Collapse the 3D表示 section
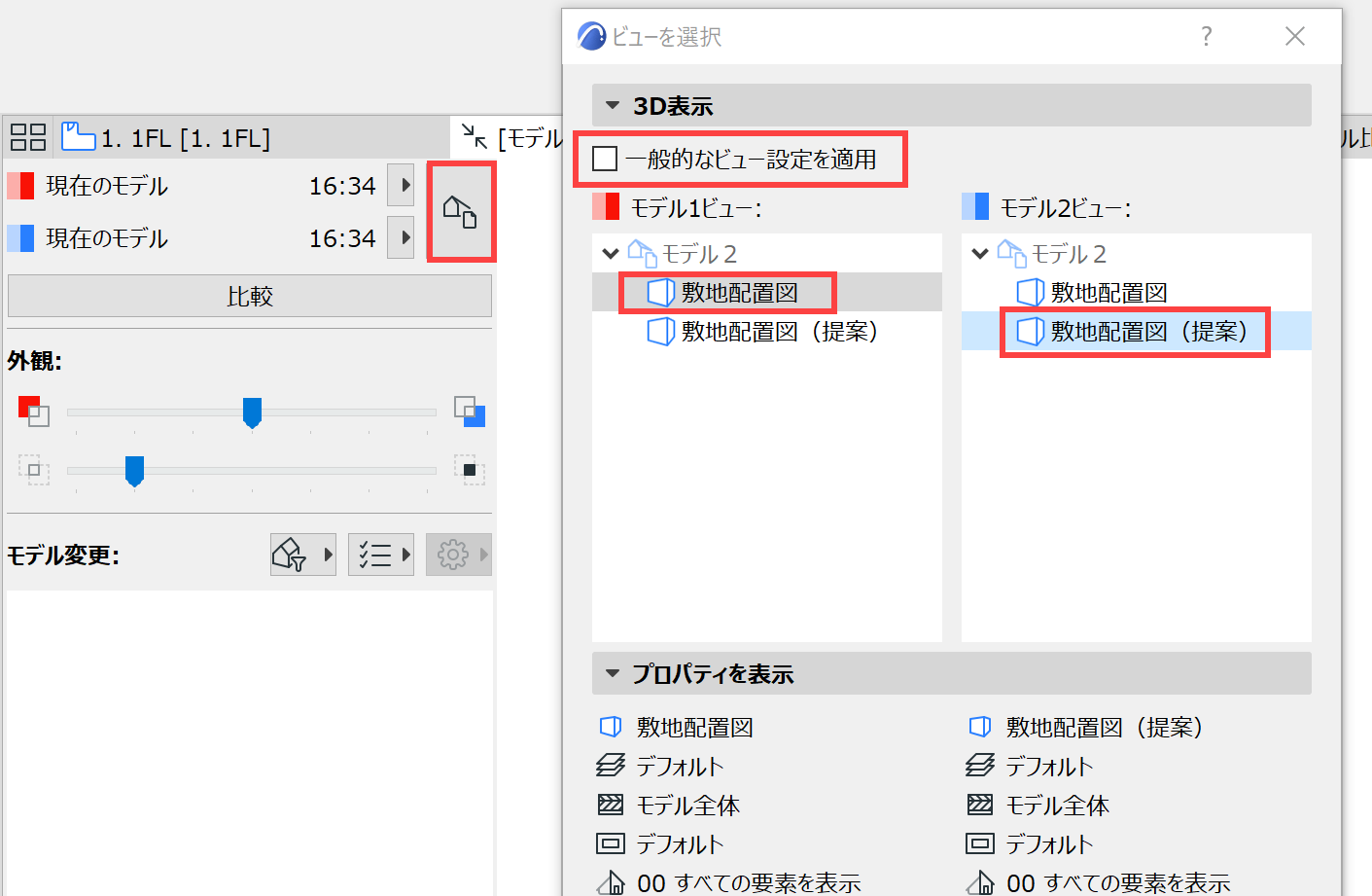Image resolution: width=1372 pixels, height=896 pixels. click(612, 105)
